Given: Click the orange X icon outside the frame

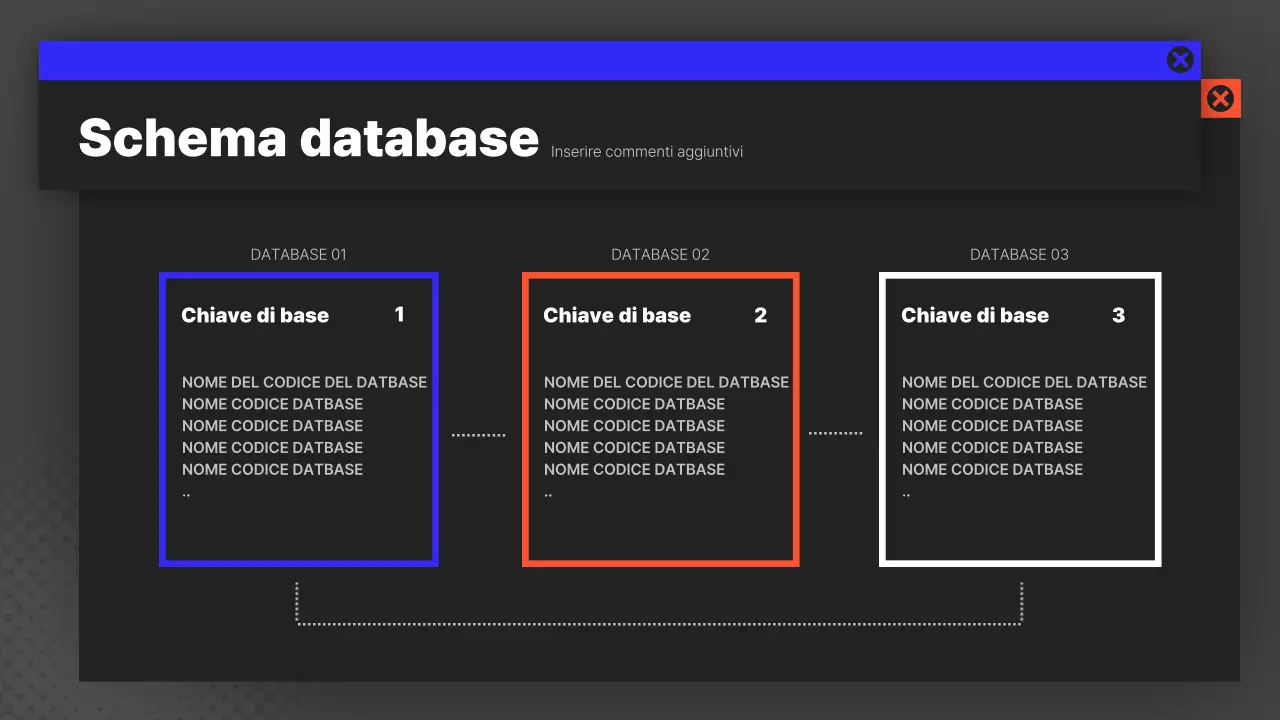Looking at the screenshot, I should (x=1220, y=98).
